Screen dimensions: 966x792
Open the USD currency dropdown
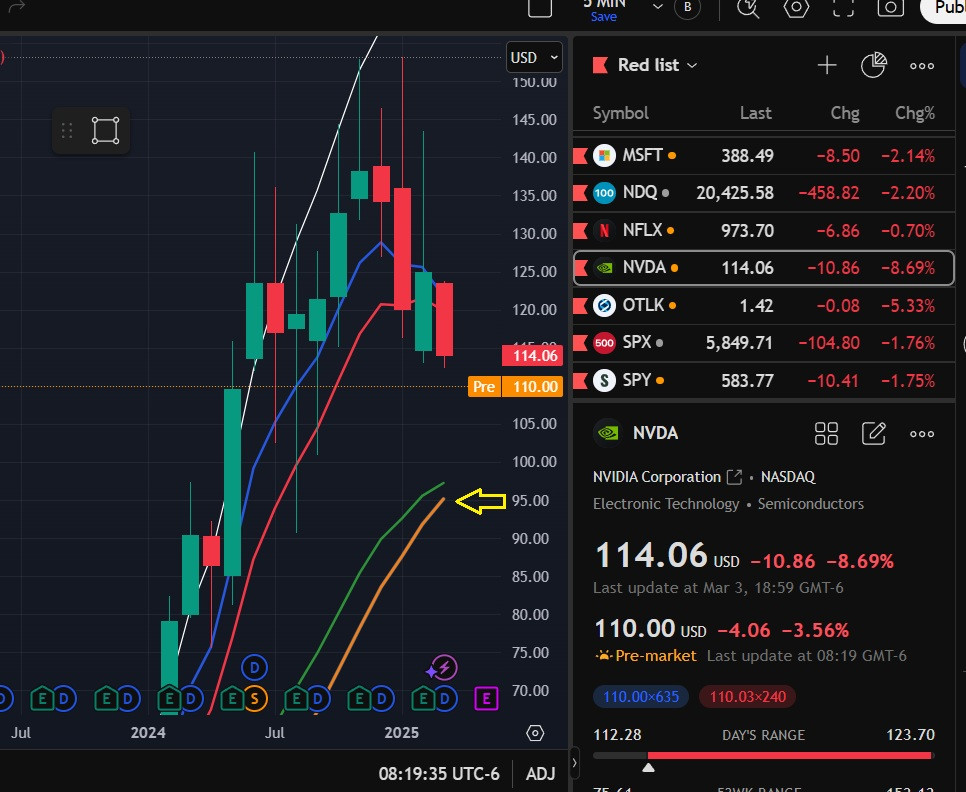click(534, 57)
